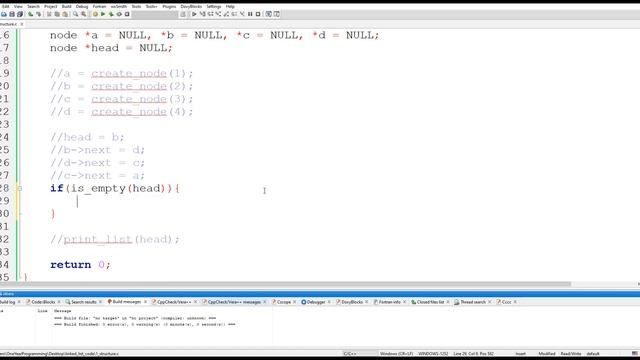Click the Build gear icon
The height and width of the screenshot is (360, 640).
[x=95, y=14]
